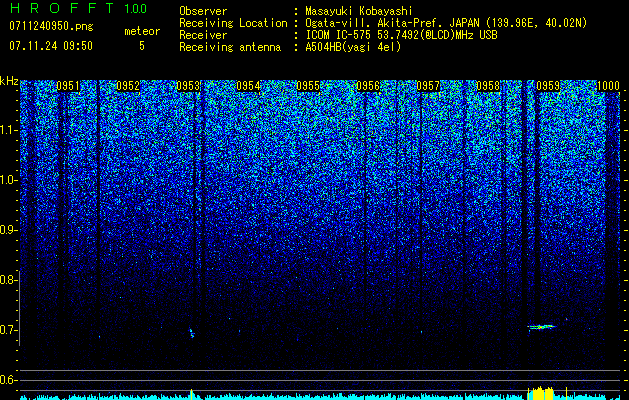
Task: Click the 0953 time marker
Action: point(188,86)
